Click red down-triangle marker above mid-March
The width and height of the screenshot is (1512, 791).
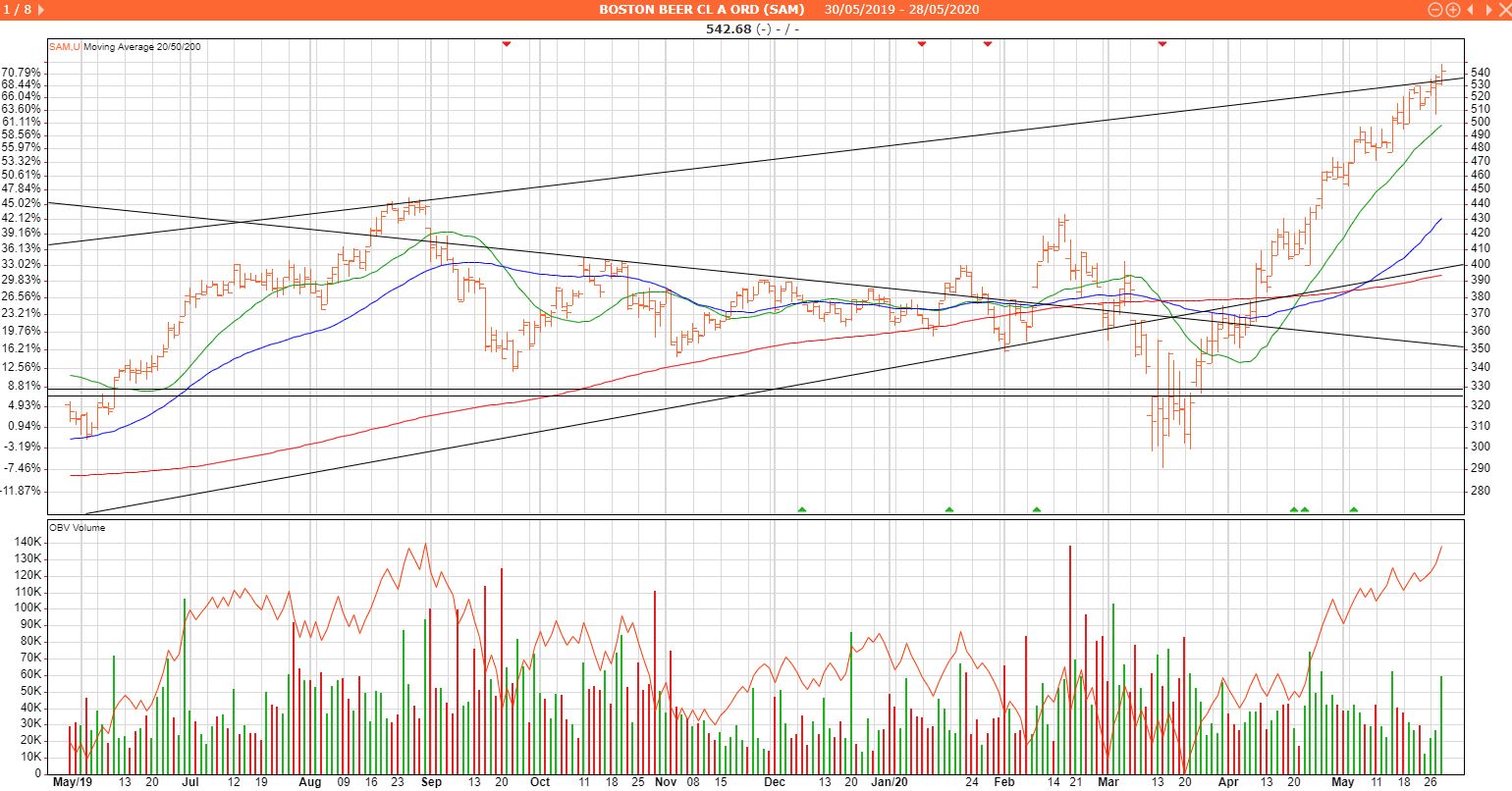(1162, 44)
